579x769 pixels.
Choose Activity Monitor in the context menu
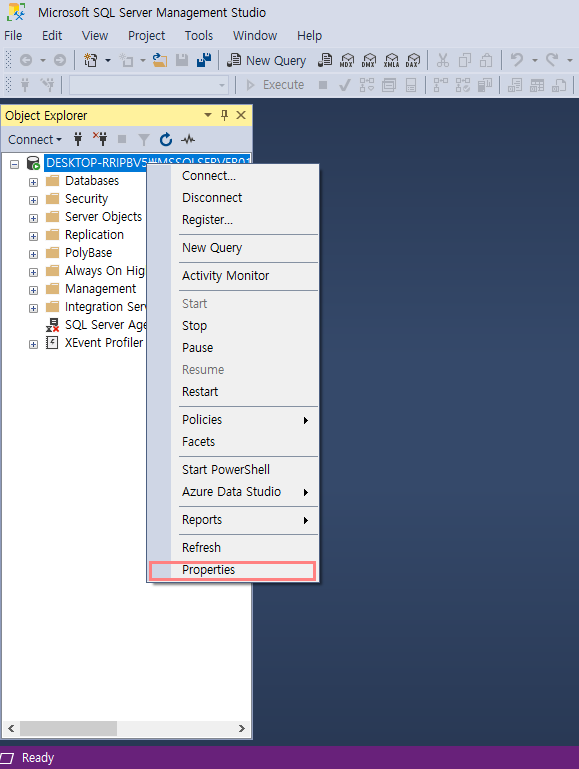pyautogui.click(x=232, y=276)
